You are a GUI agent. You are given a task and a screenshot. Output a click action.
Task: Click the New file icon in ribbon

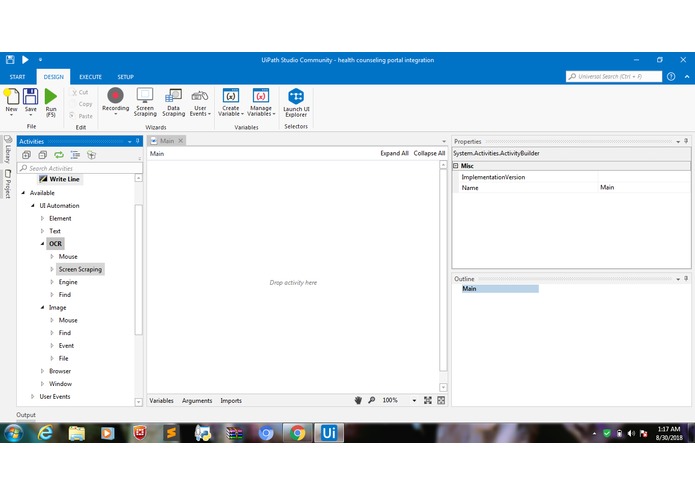(x=12, y=96)
